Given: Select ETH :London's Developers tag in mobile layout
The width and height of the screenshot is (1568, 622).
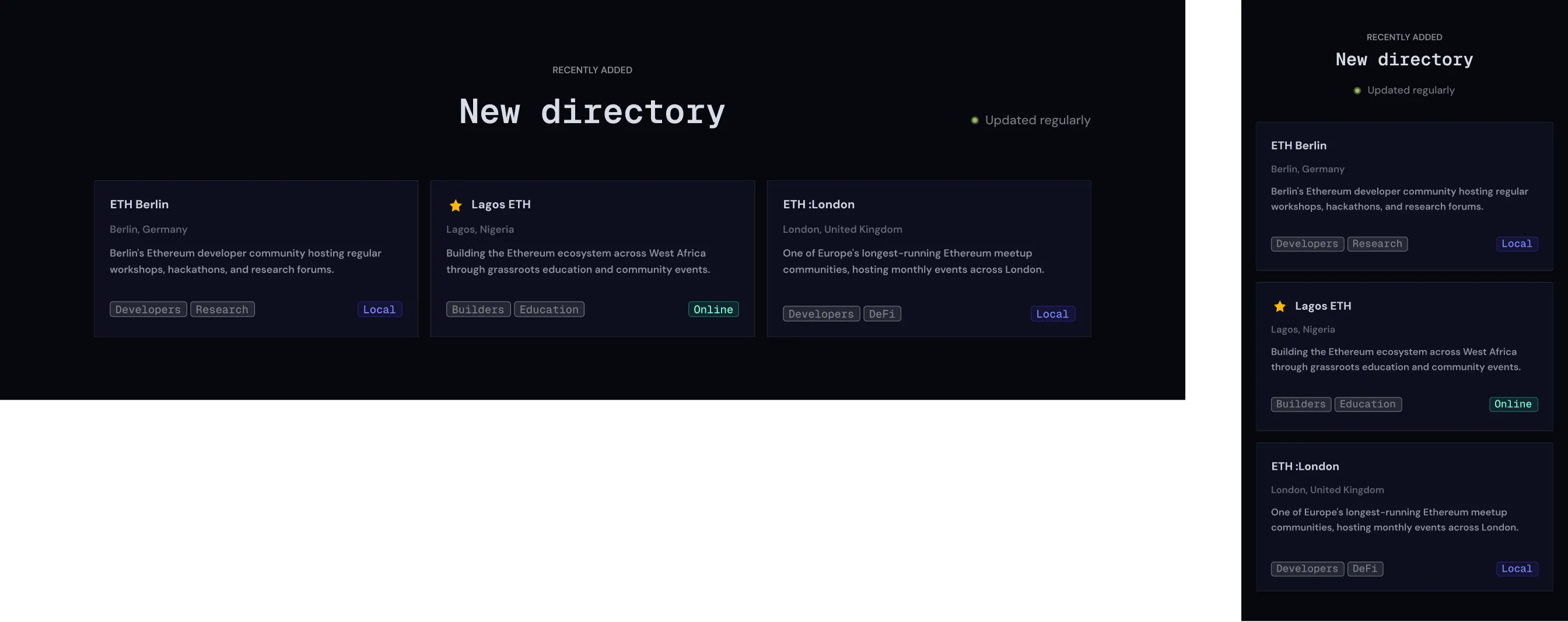Looking at the screenshot, I should tap(1307, 568).
